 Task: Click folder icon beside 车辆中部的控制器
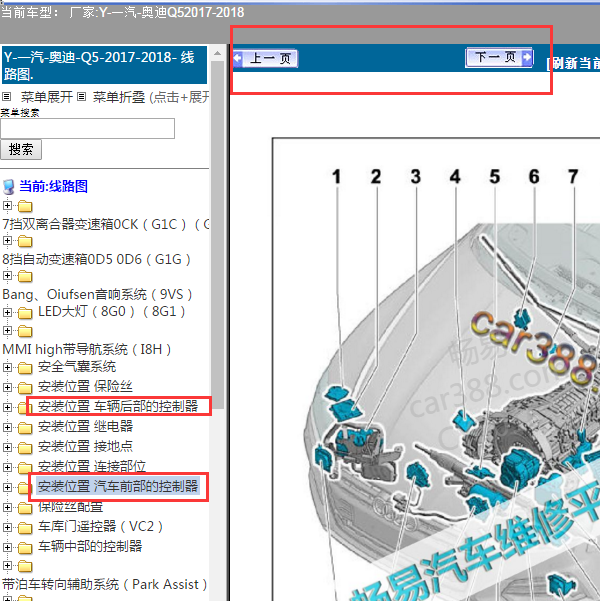[25, 548]
